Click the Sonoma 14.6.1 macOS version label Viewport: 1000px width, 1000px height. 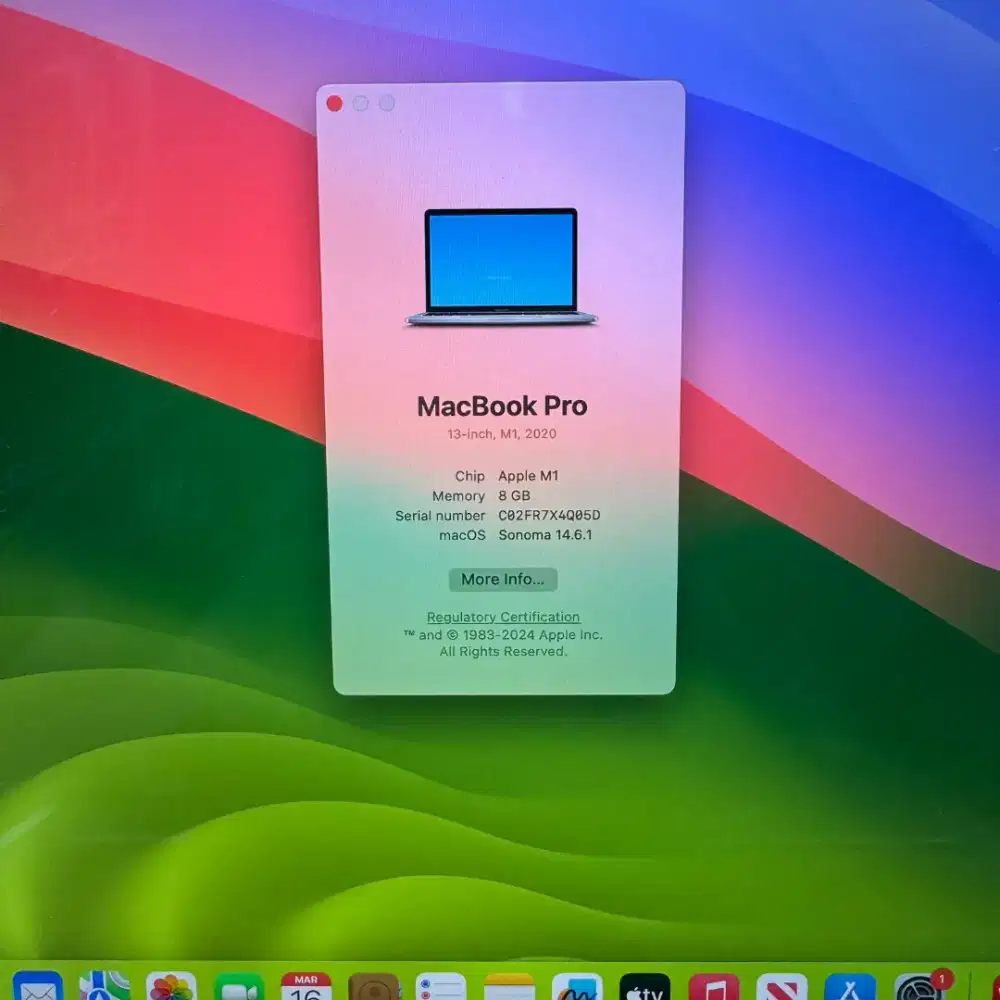click(544, 535)
